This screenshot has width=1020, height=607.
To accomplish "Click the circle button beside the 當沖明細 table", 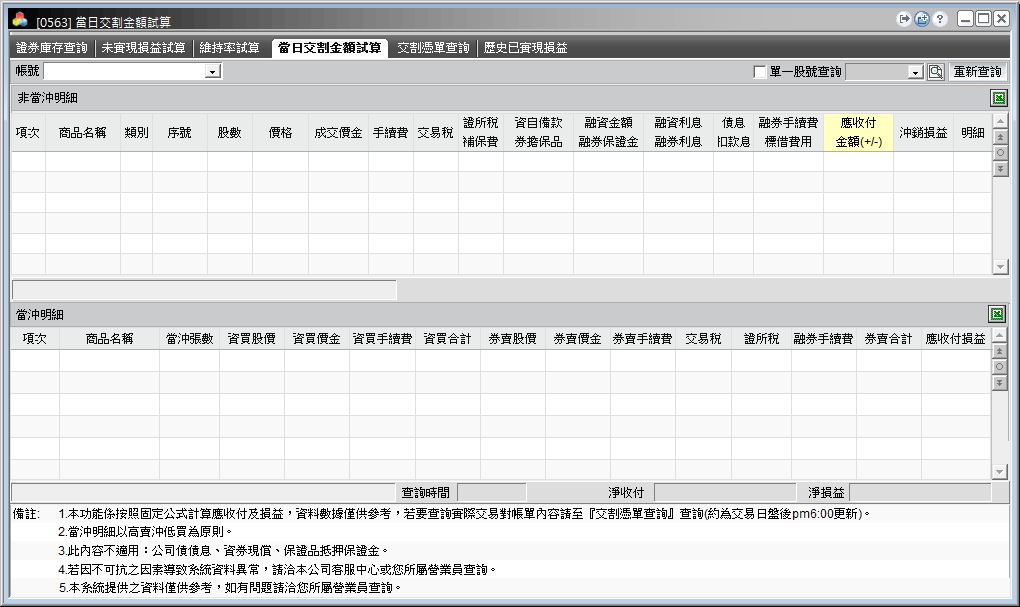I will pos(1000,367).
